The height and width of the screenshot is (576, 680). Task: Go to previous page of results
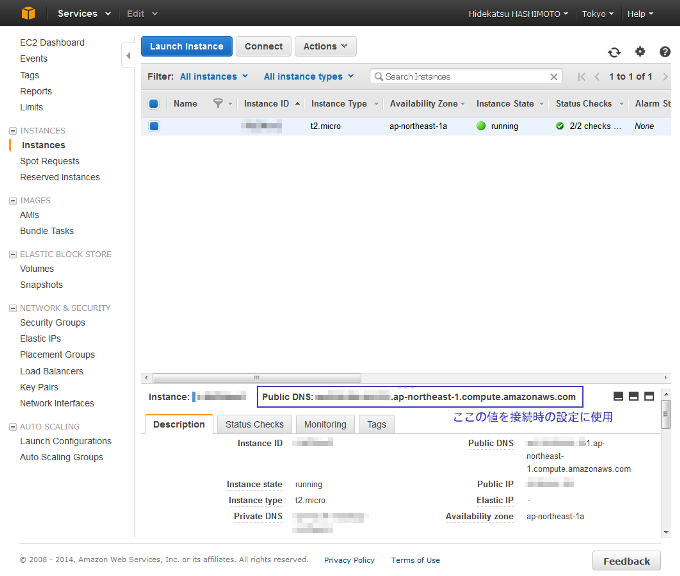[597, 77]
